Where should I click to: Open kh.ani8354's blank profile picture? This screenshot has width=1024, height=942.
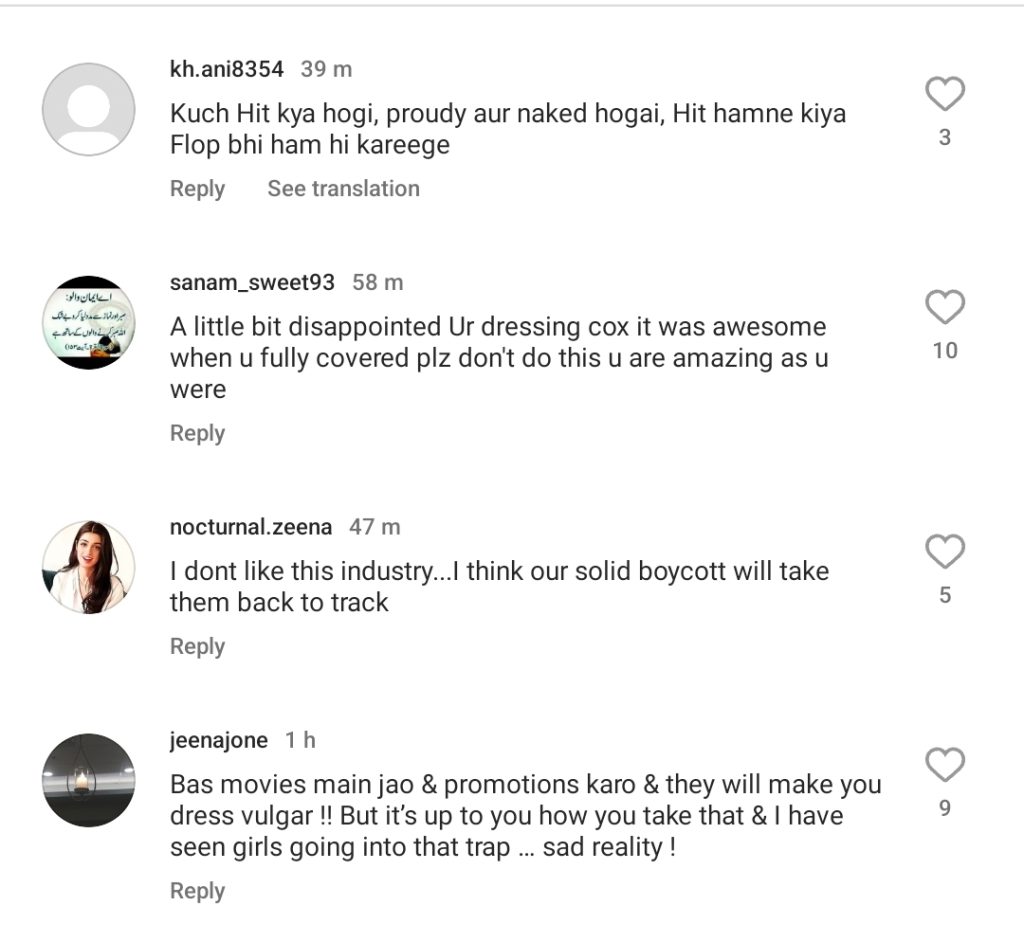pyautogui.click(x=88, y=109)
